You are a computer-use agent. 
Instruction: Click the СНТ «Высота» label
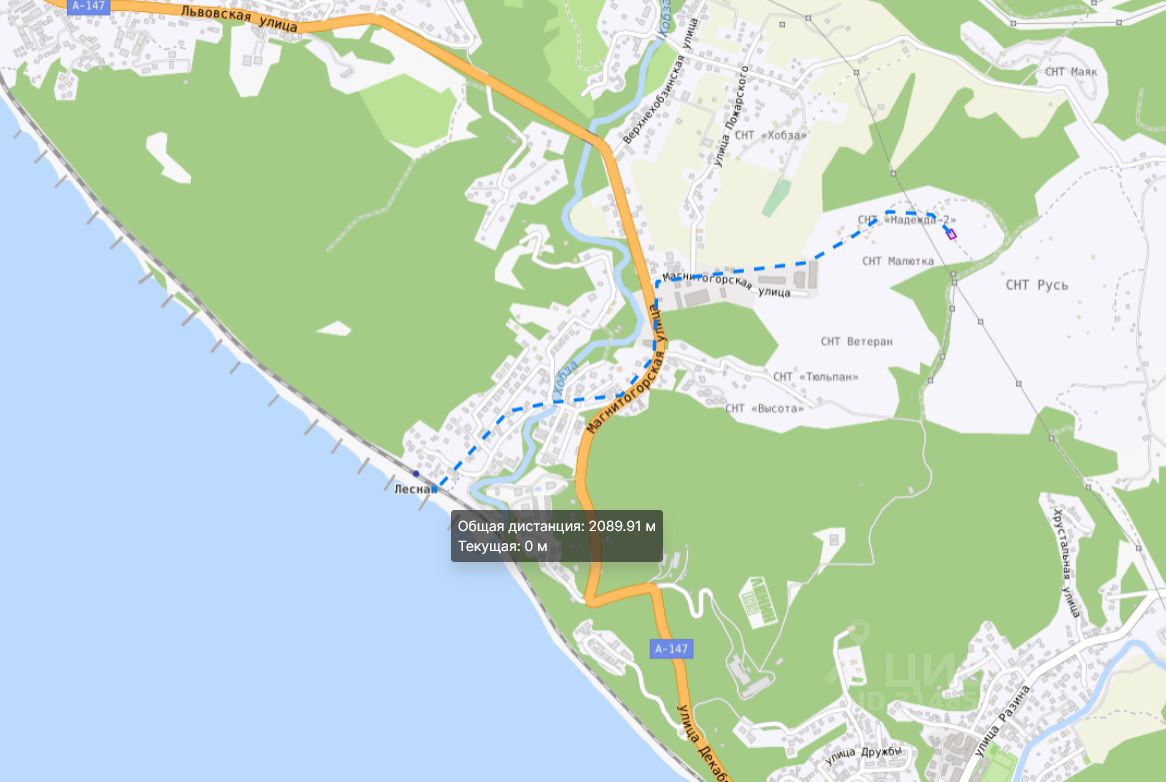pyautogui.click(x=764, y=408)
